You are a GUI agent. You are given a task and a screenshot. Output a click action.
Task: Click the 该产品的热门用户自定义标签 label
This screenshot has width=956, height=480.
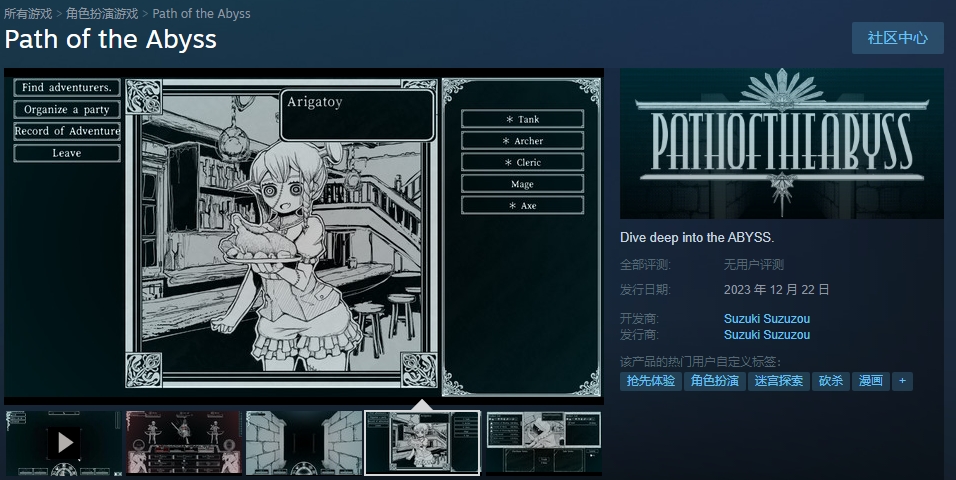pyautogui.click(x=701, y=362)
